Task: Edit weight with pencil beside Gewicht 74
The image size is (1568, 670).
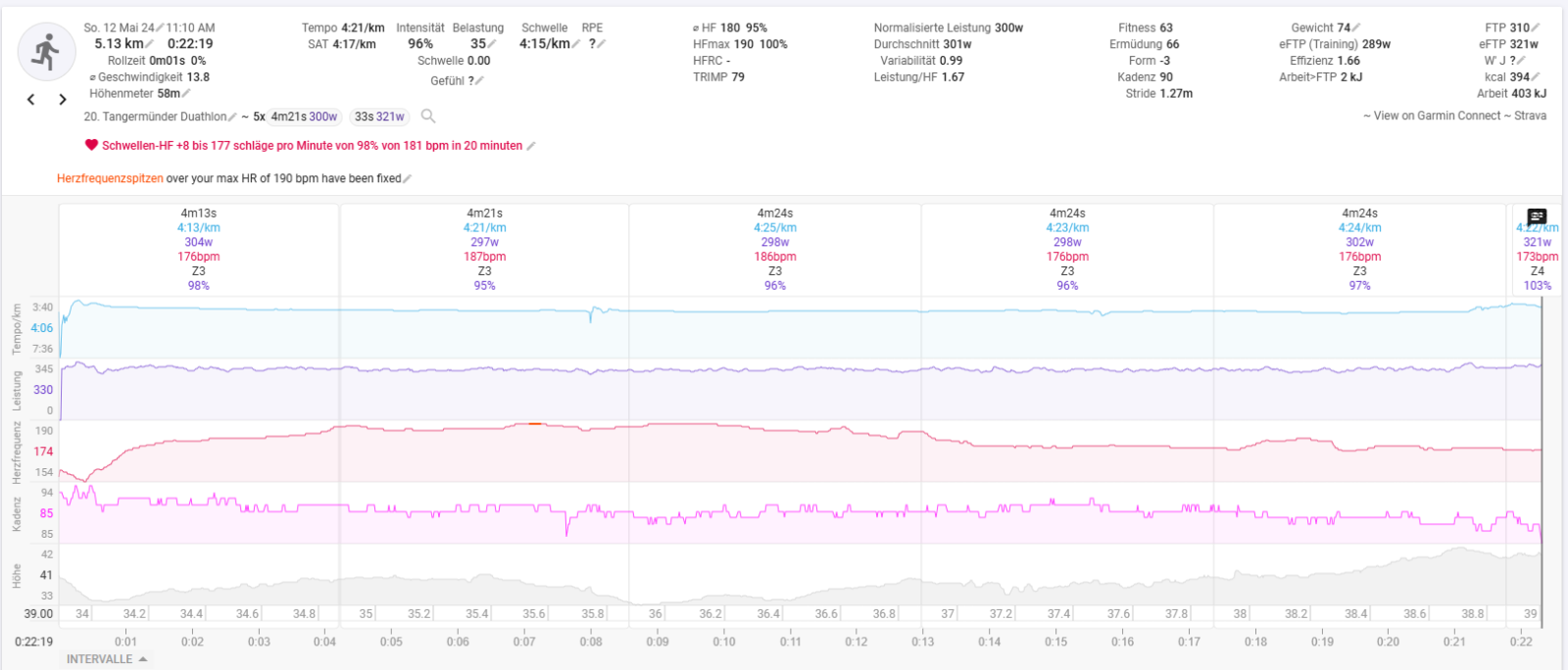Action: [x=1356, y=28]
